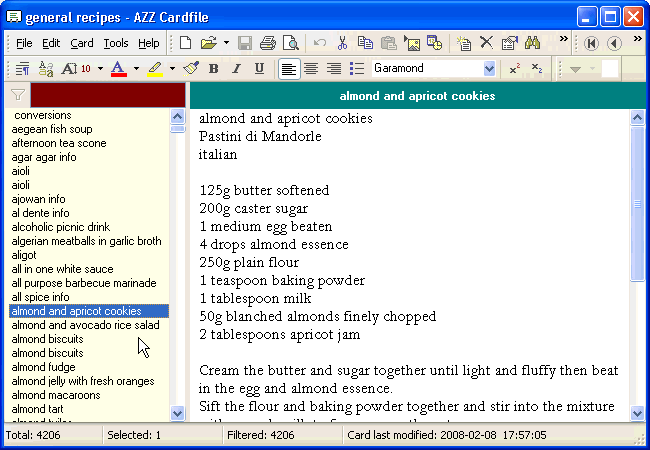Toggle Subscript formatting
The image size is (650, 450).
[x=537, y=68]
